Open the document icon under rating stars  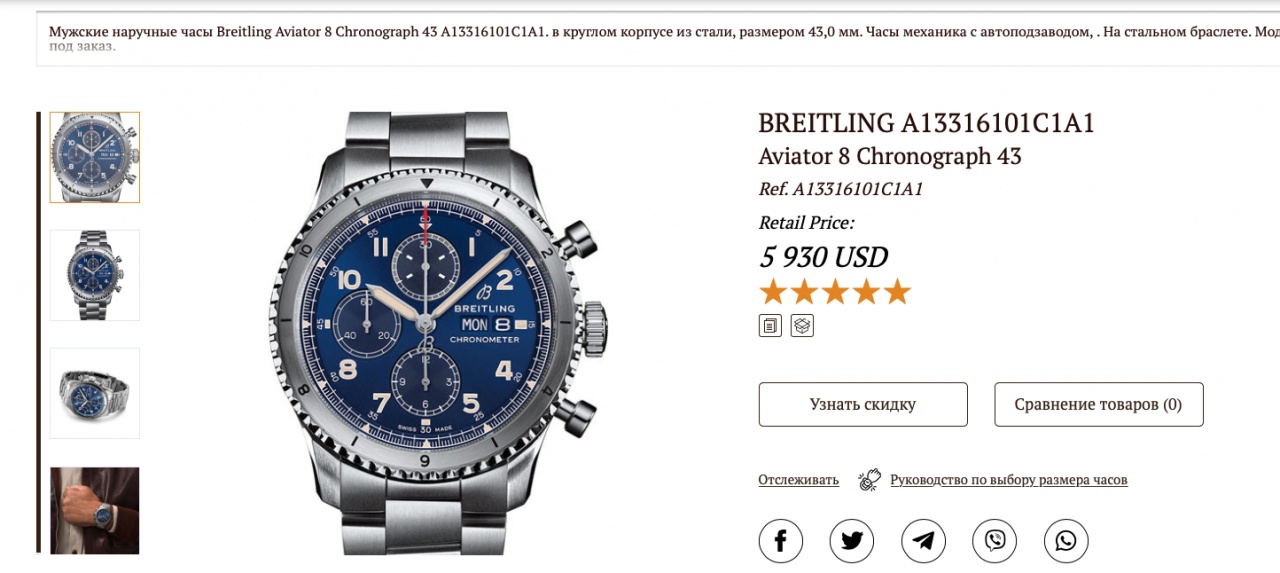click(x=770, y=326)
